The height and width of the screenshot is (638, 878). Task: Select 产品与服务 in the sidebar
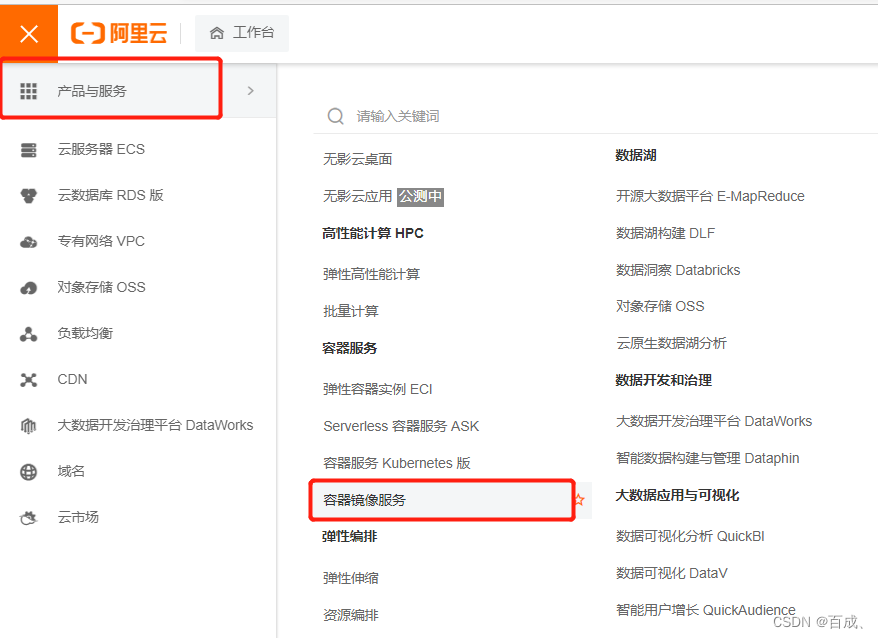(x=92, y=91)
